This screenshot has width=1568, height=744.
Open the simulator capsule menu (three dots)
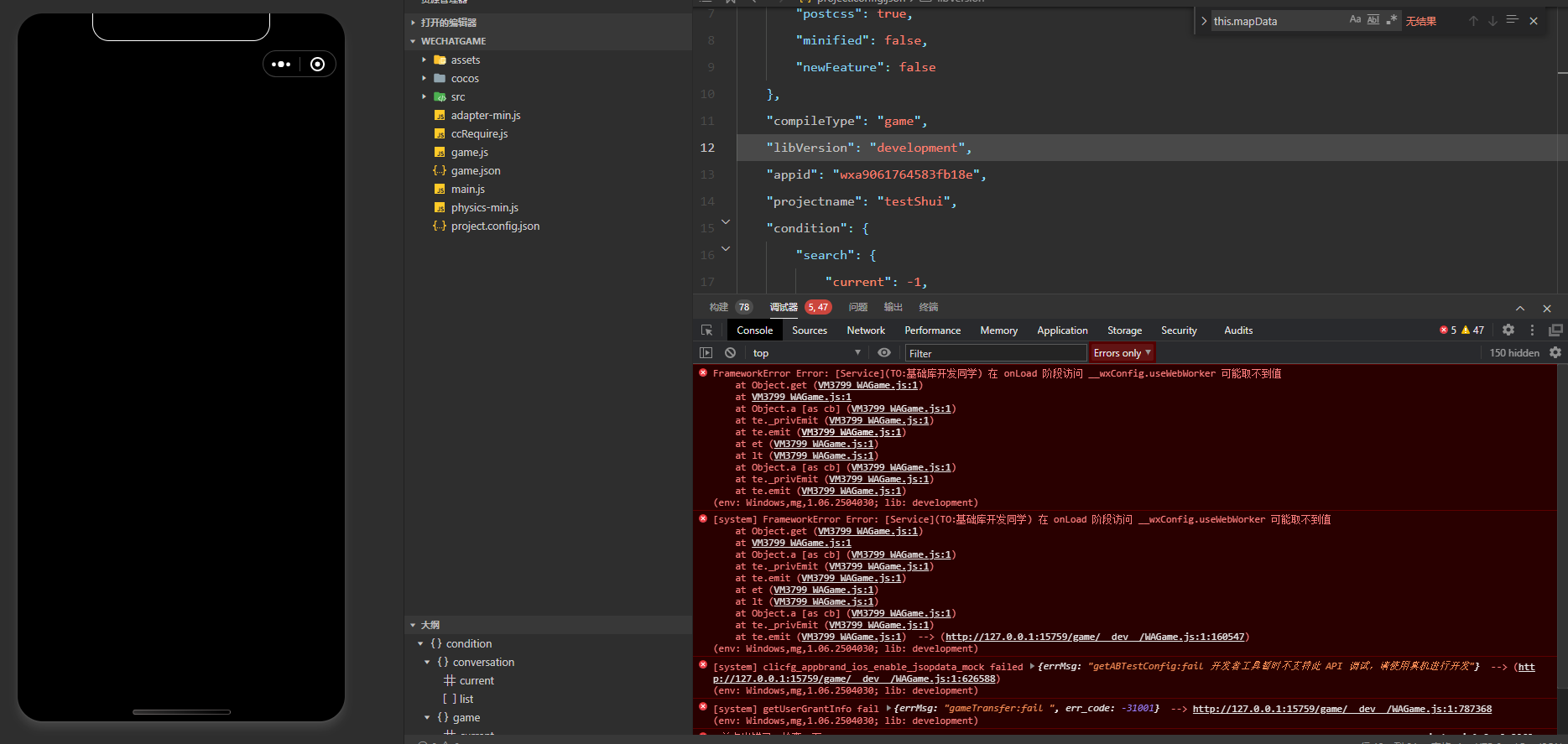(281, 65)
